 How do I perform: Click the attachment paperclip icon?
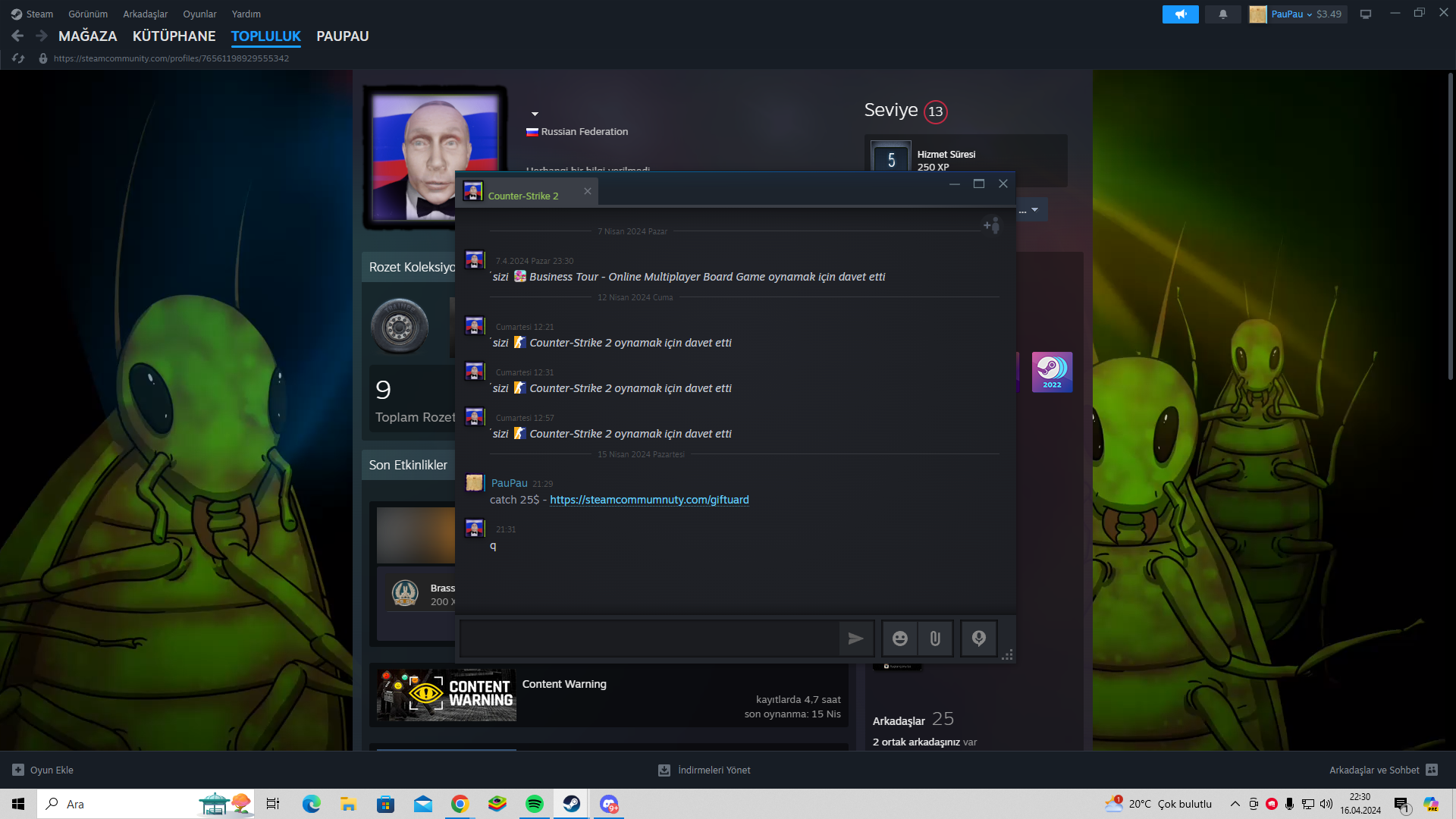[x=935, y=639]
